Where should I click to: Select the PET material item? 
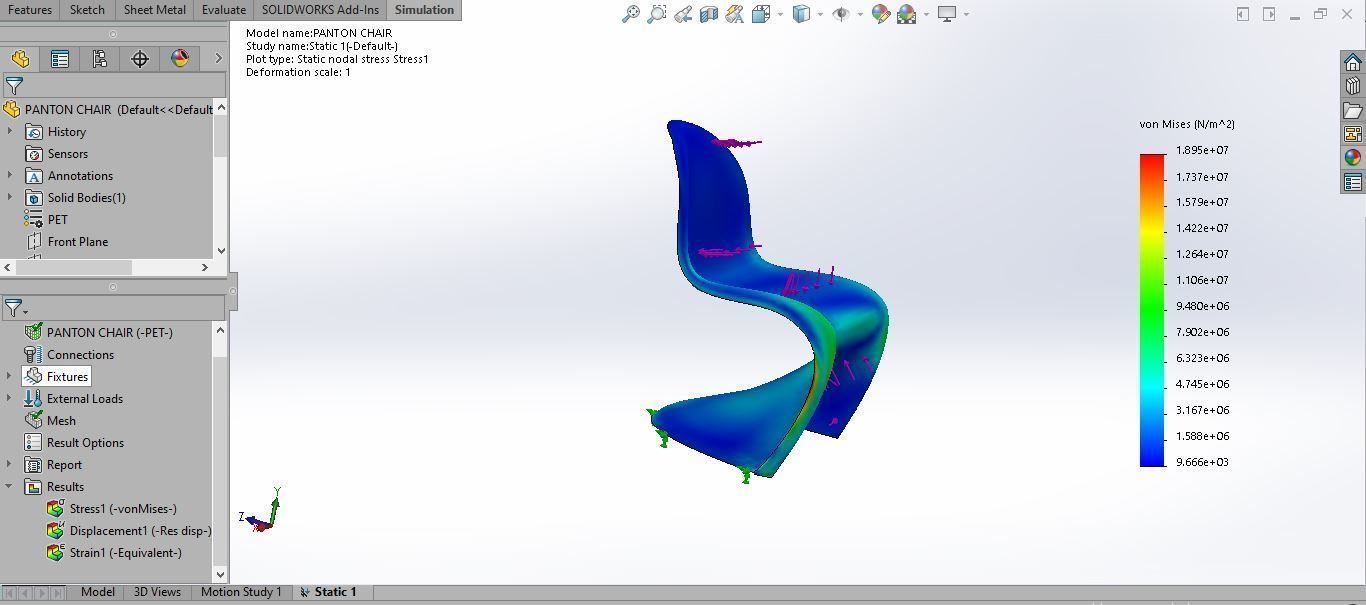pos(46,219)
